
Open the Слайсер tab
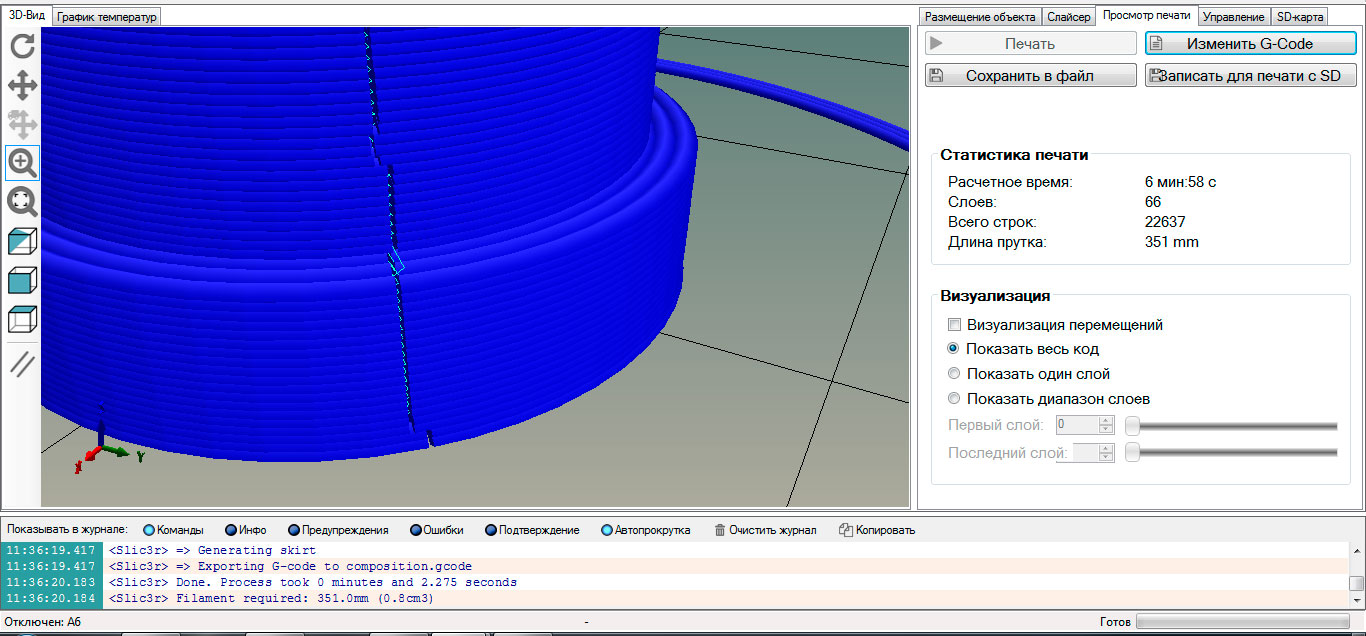click(1068, 17)
